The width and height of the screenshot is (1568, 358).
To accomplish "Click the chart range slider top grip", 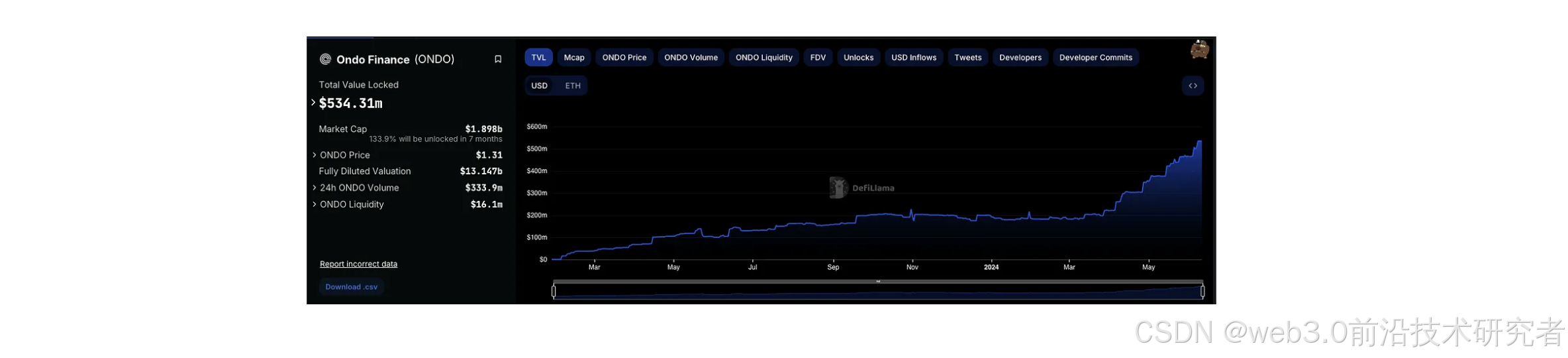I will click(x=878, y=281).
